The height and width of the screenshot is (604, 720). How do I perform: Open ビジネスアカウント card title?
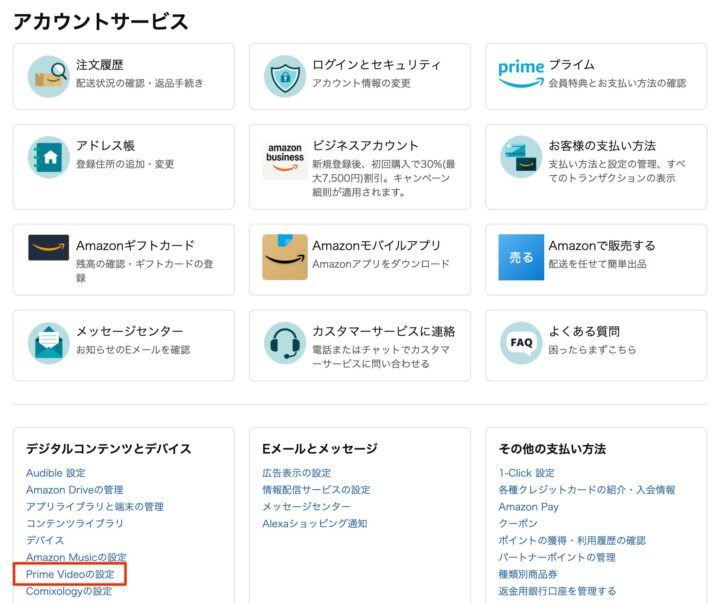click(366, 146)
